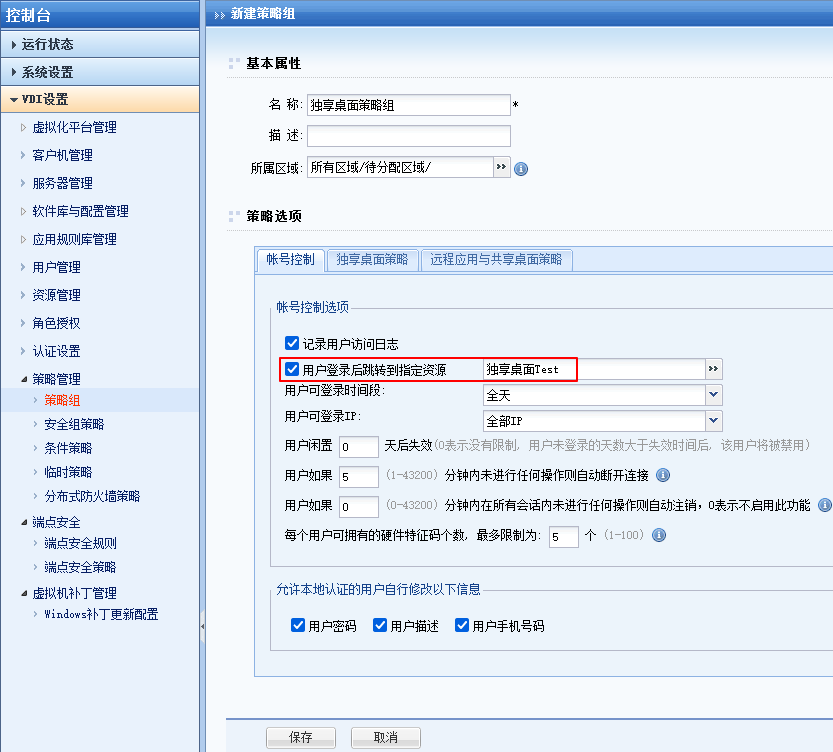Click info icon after auto-disconnect minutes setting
Viewport: 833px width, 752px height.
click(663, 475)
